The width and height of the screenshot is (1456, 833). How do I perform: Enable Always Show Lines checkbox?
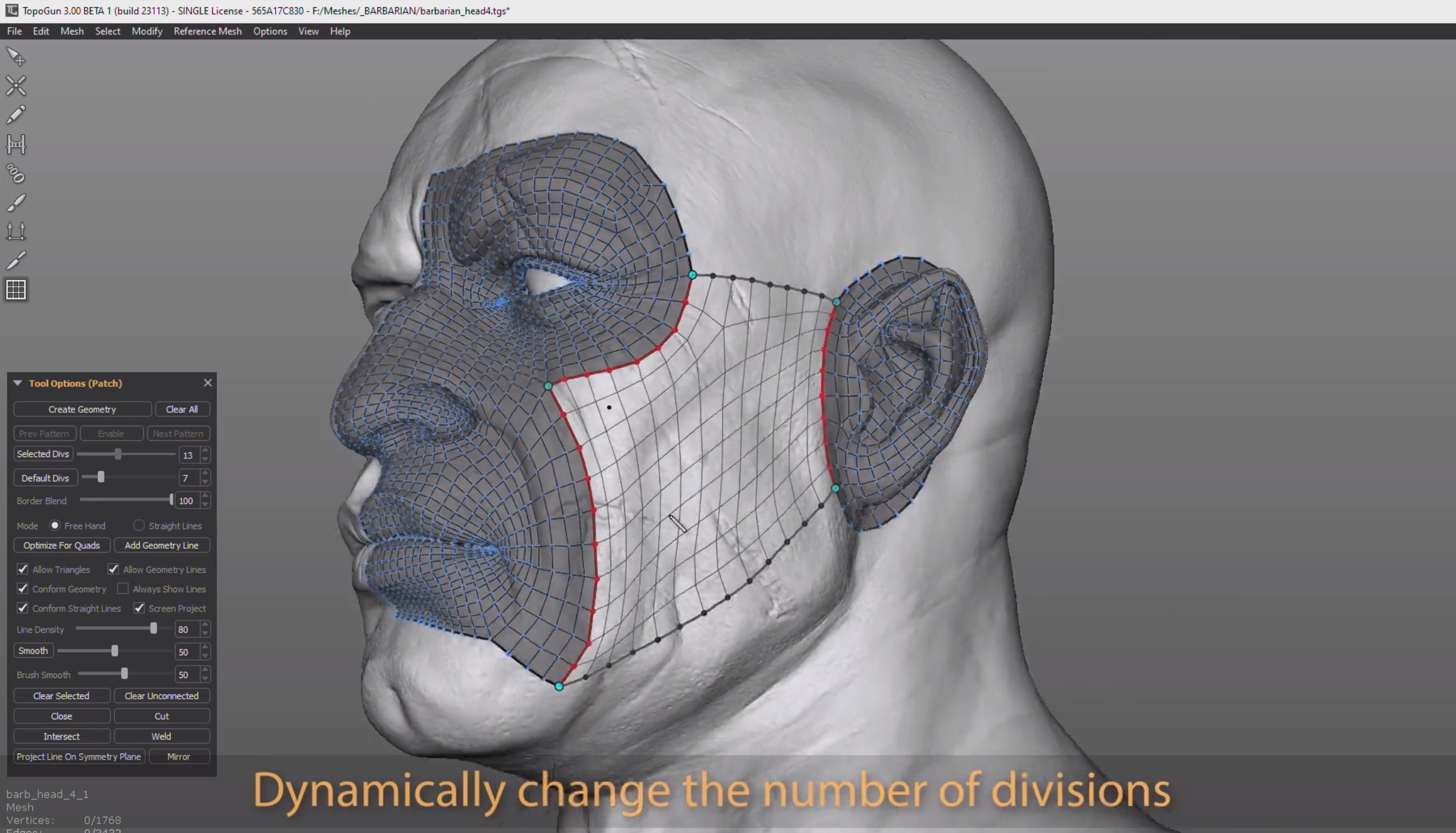coord(123,588)
